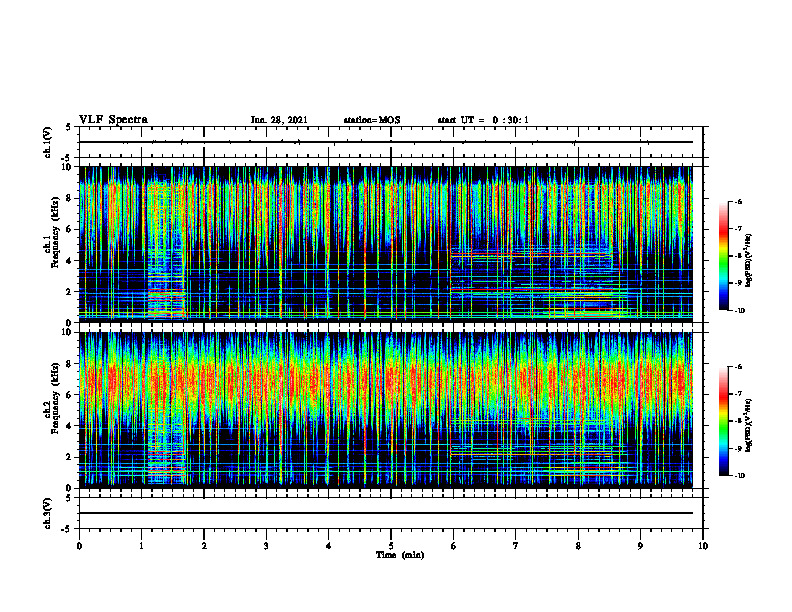Select the 'start UT = 0:30:1' header text
Viewport: 792px width, 612px height.
[483, 120]
